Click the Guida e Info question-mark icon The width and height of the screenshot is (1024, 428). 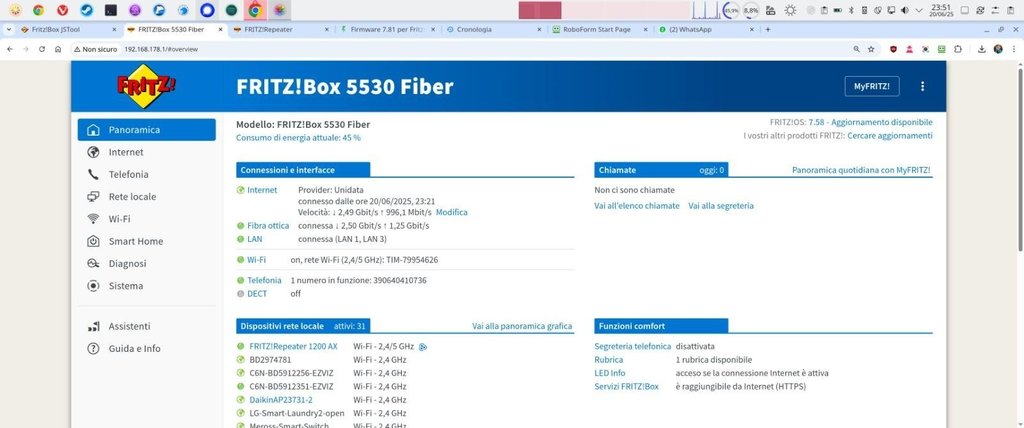click(93, 348)
